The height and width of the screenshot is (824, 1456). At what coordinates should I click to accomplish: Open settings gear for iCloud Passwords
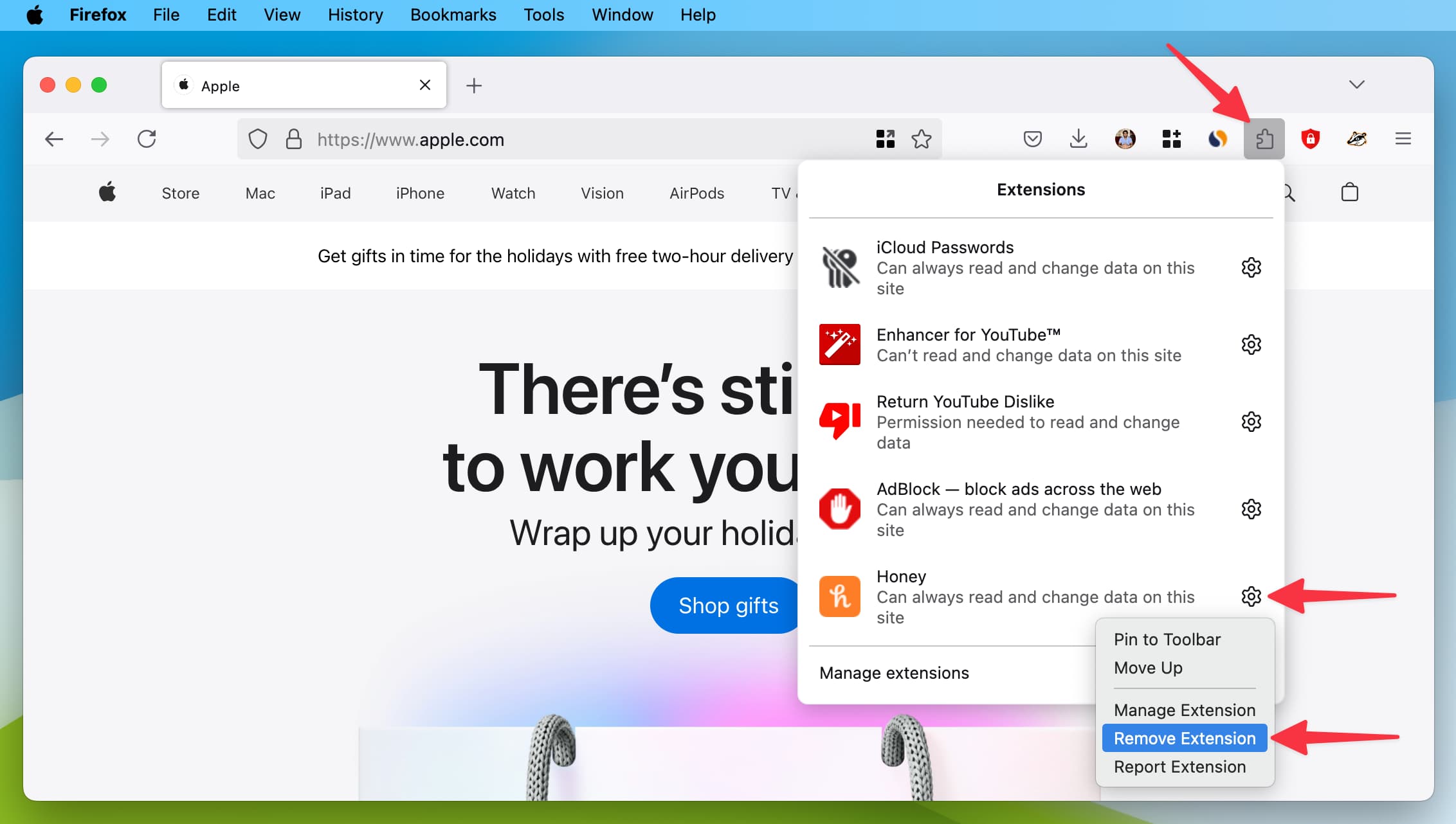coord(1251,267)
